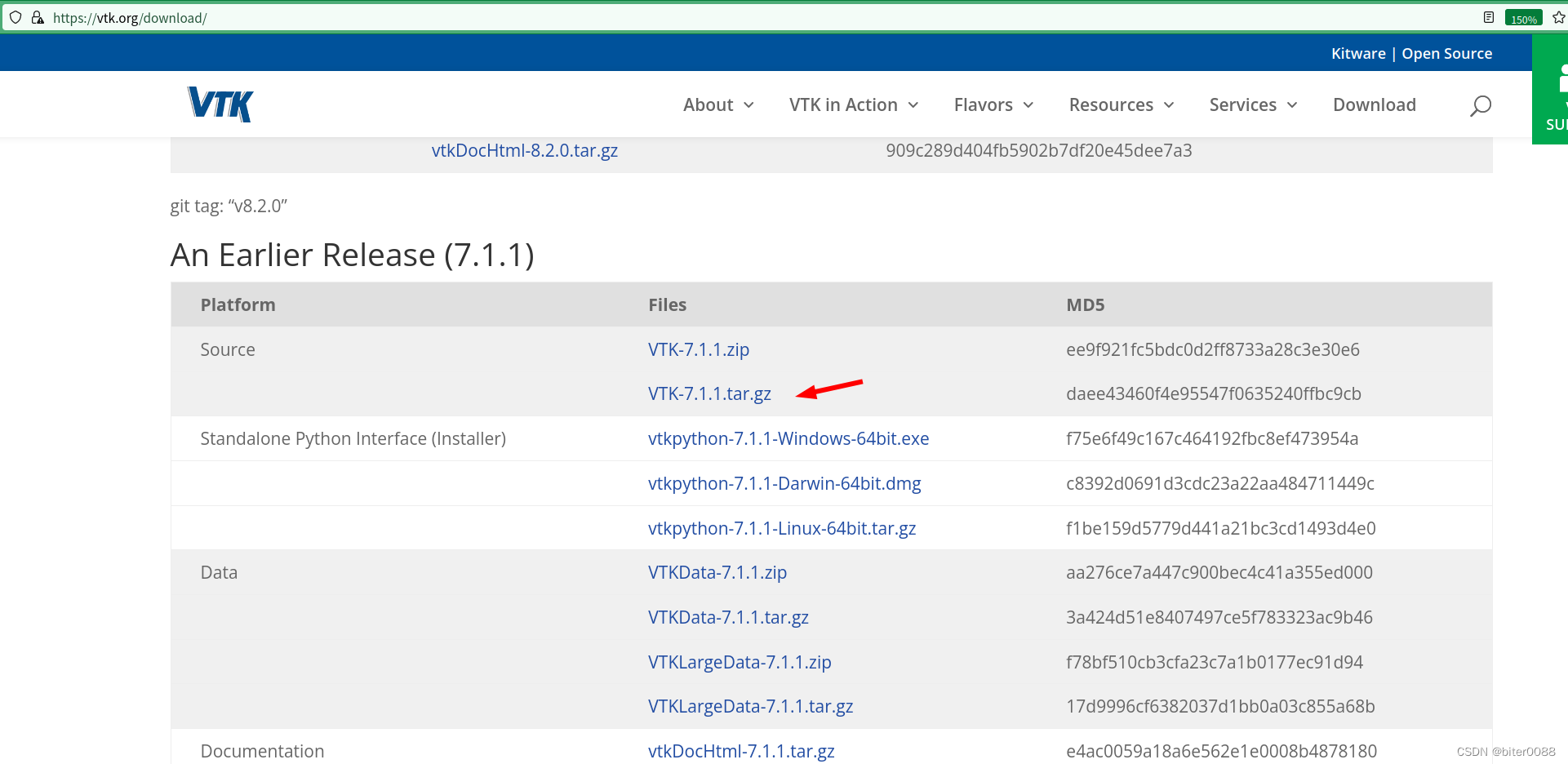
Task: Select MD5 f78bf510cb3cfa23c7a1b0177ec91d94
Action: (1215, 662)
